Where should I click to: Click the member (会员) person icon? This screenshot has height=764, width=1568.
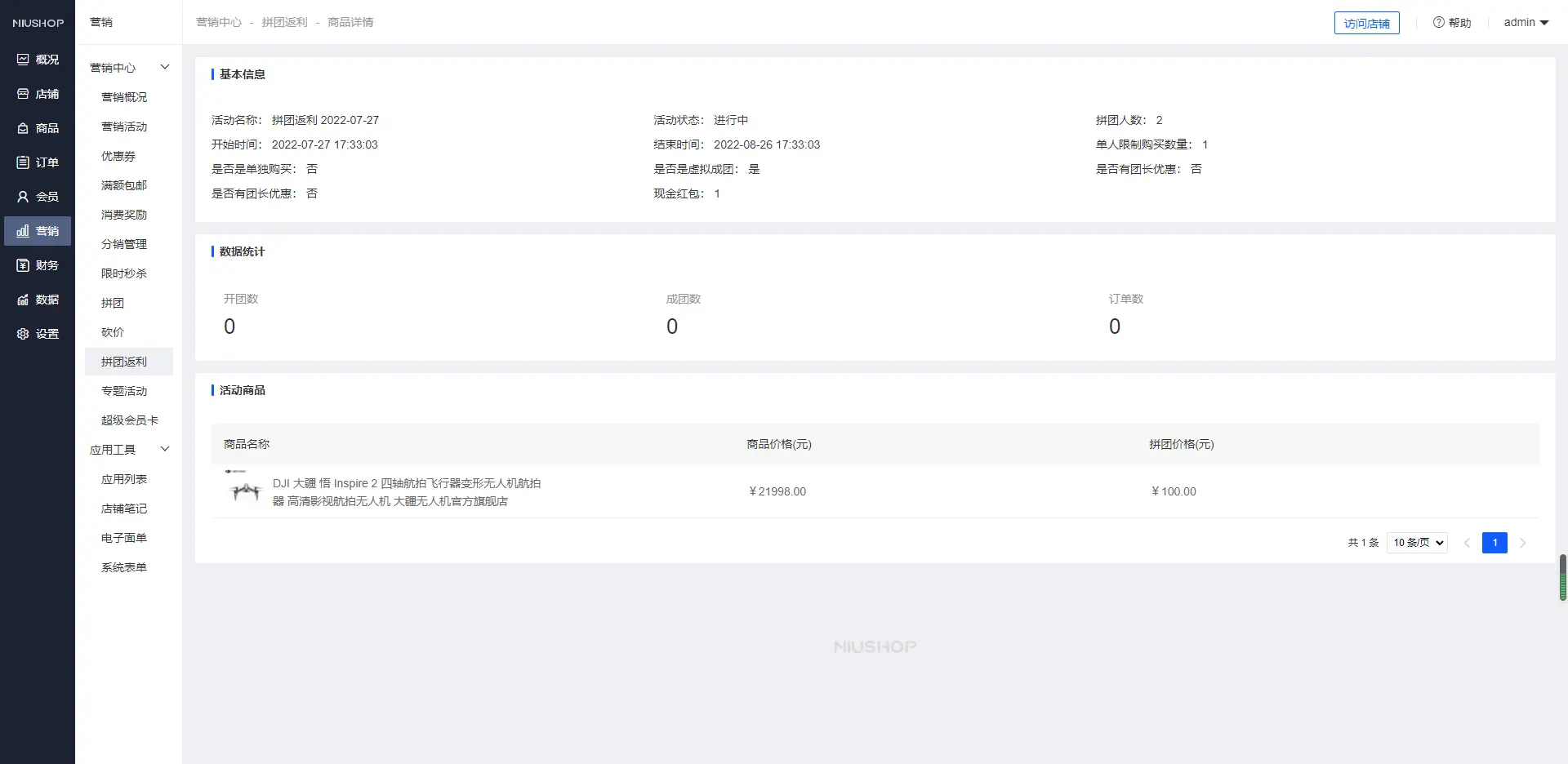click(x=23, y=197)
